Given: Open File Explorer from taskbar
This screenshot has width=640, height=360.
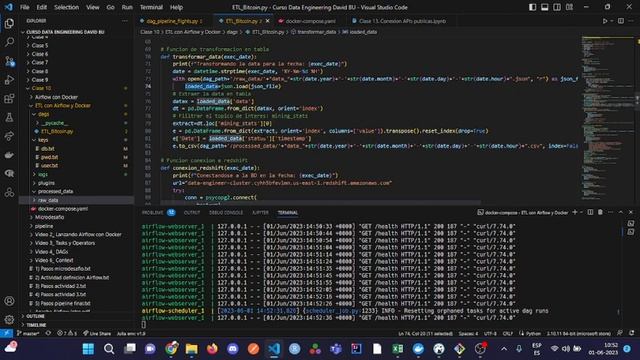Looking at the screenshot, I should [191, 349].
